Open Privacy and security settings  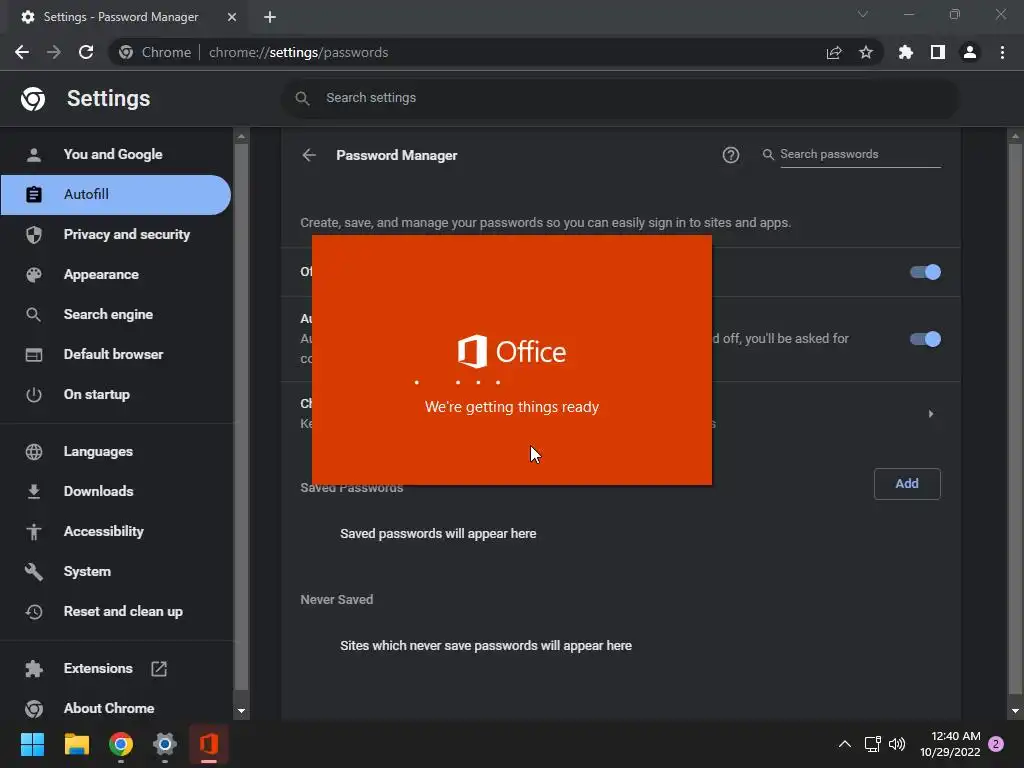click(116, 234)
